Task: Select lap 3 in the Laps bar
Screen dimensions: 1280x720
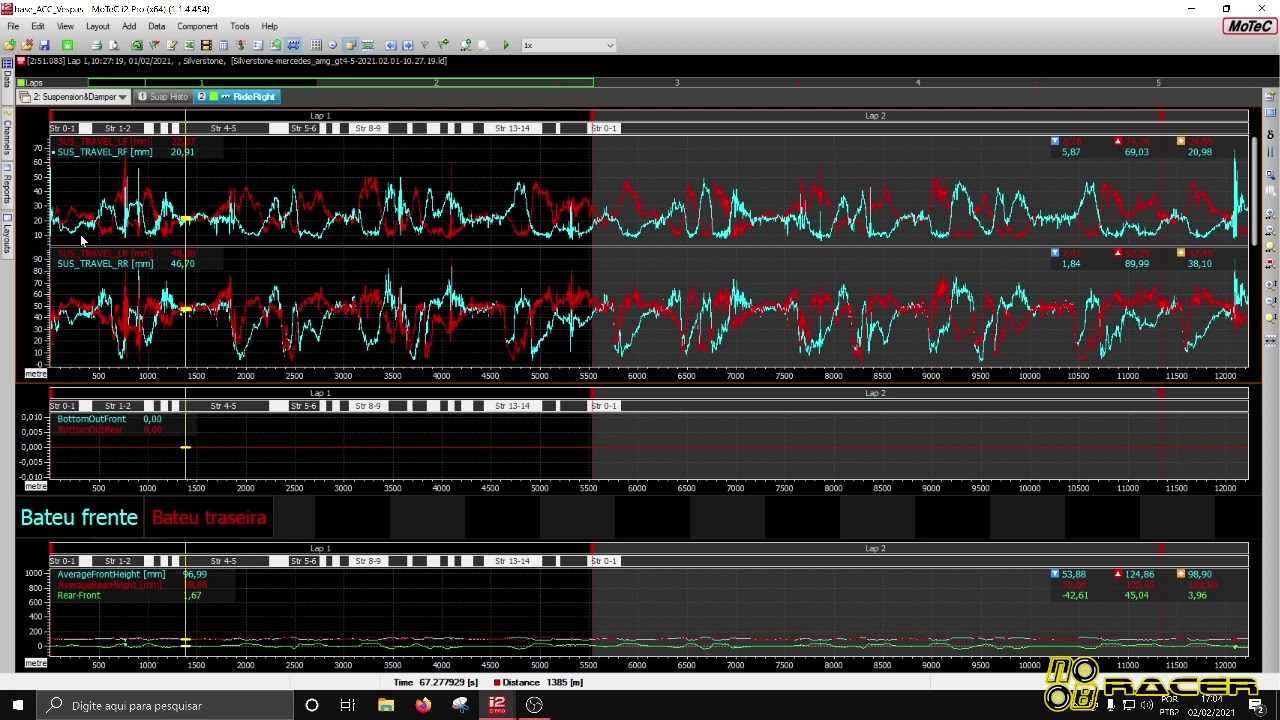Action: coord(677,82)
